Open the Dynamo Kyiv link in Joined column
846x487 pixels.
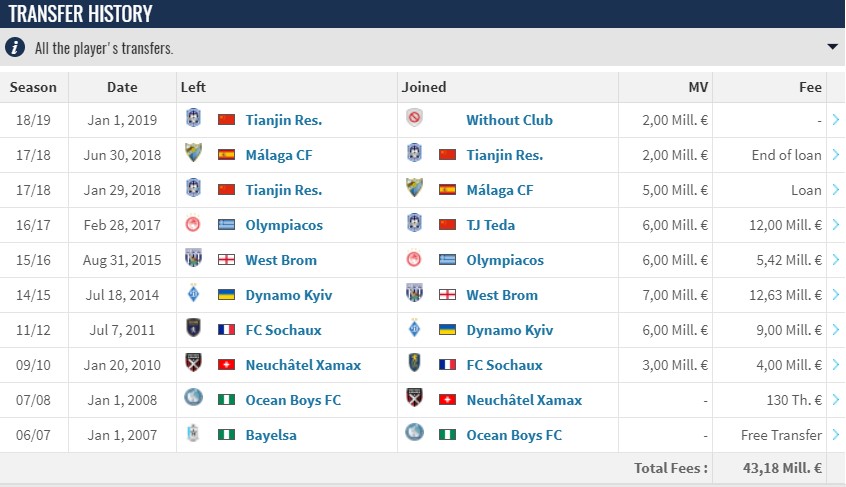pyautogui.click(x=510, y=330)
